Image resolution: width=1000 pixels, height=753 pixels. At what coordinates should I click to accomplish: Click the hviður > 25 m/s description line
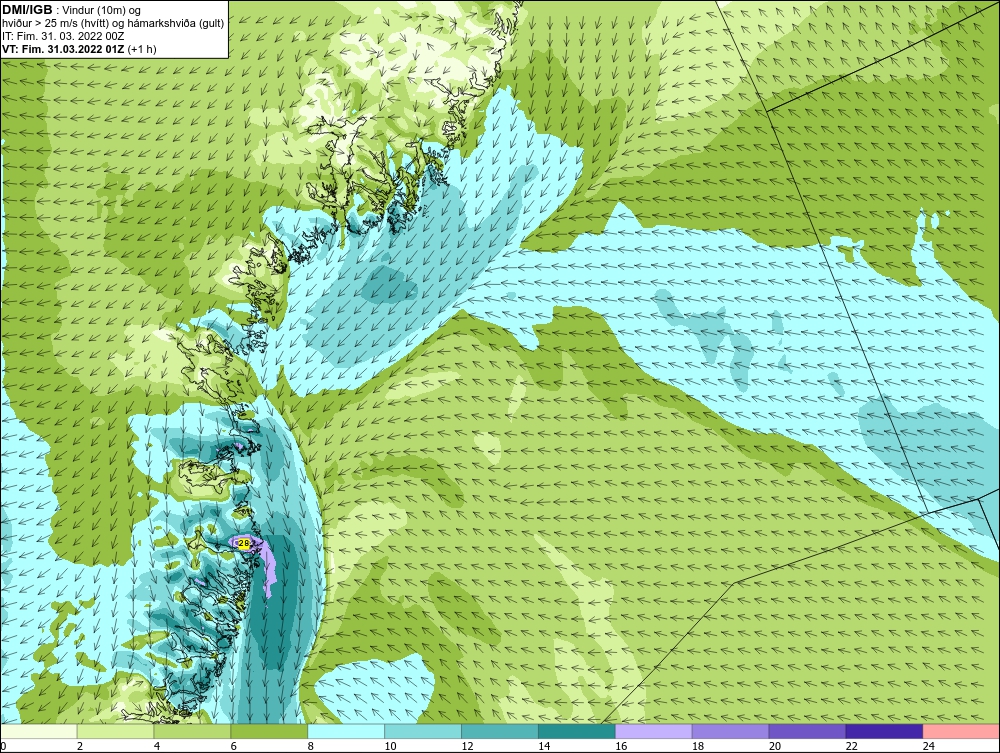point(114,24)
